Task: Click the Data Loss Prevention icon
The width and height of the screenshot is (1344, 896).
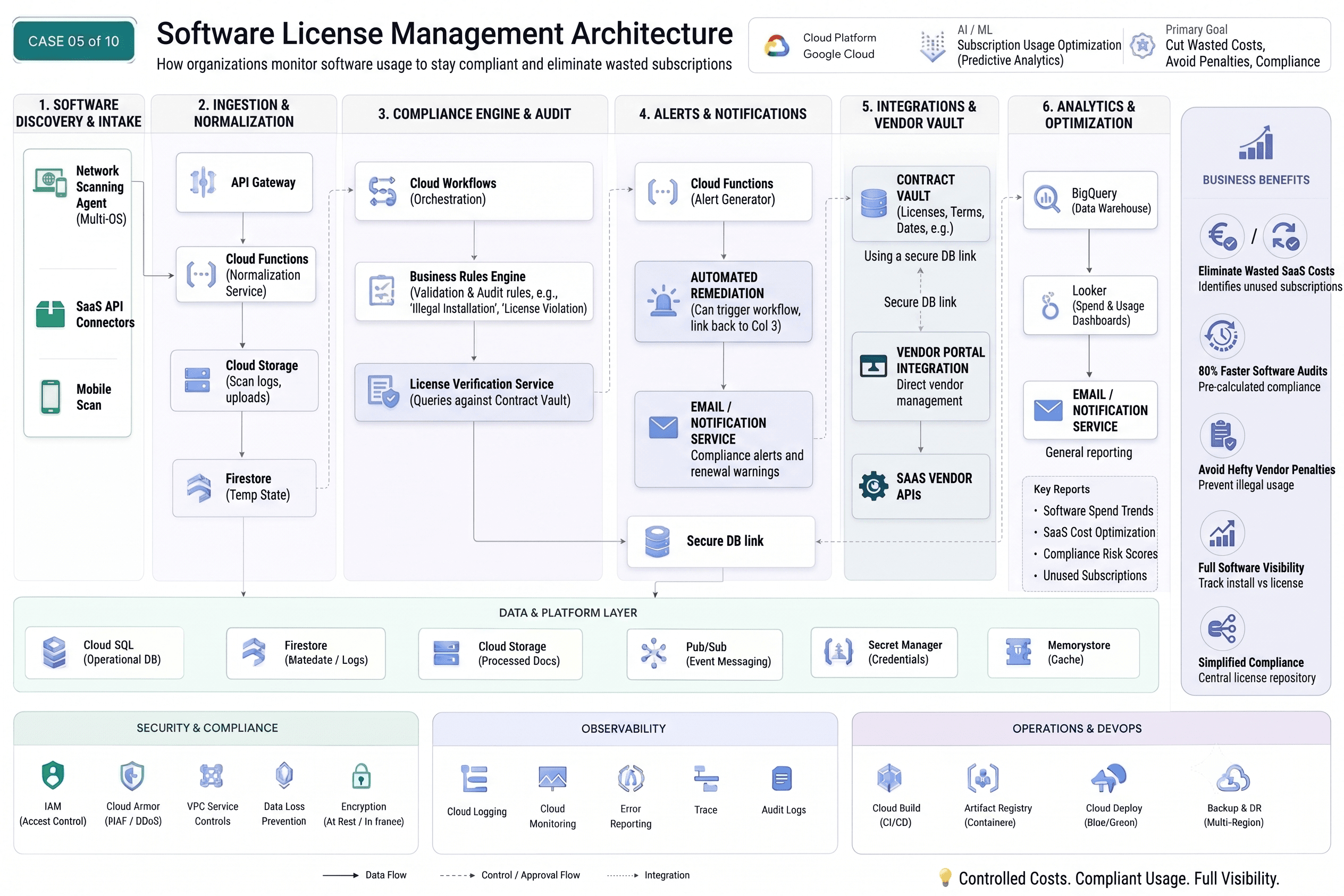Action: click(x=284, y=775)
